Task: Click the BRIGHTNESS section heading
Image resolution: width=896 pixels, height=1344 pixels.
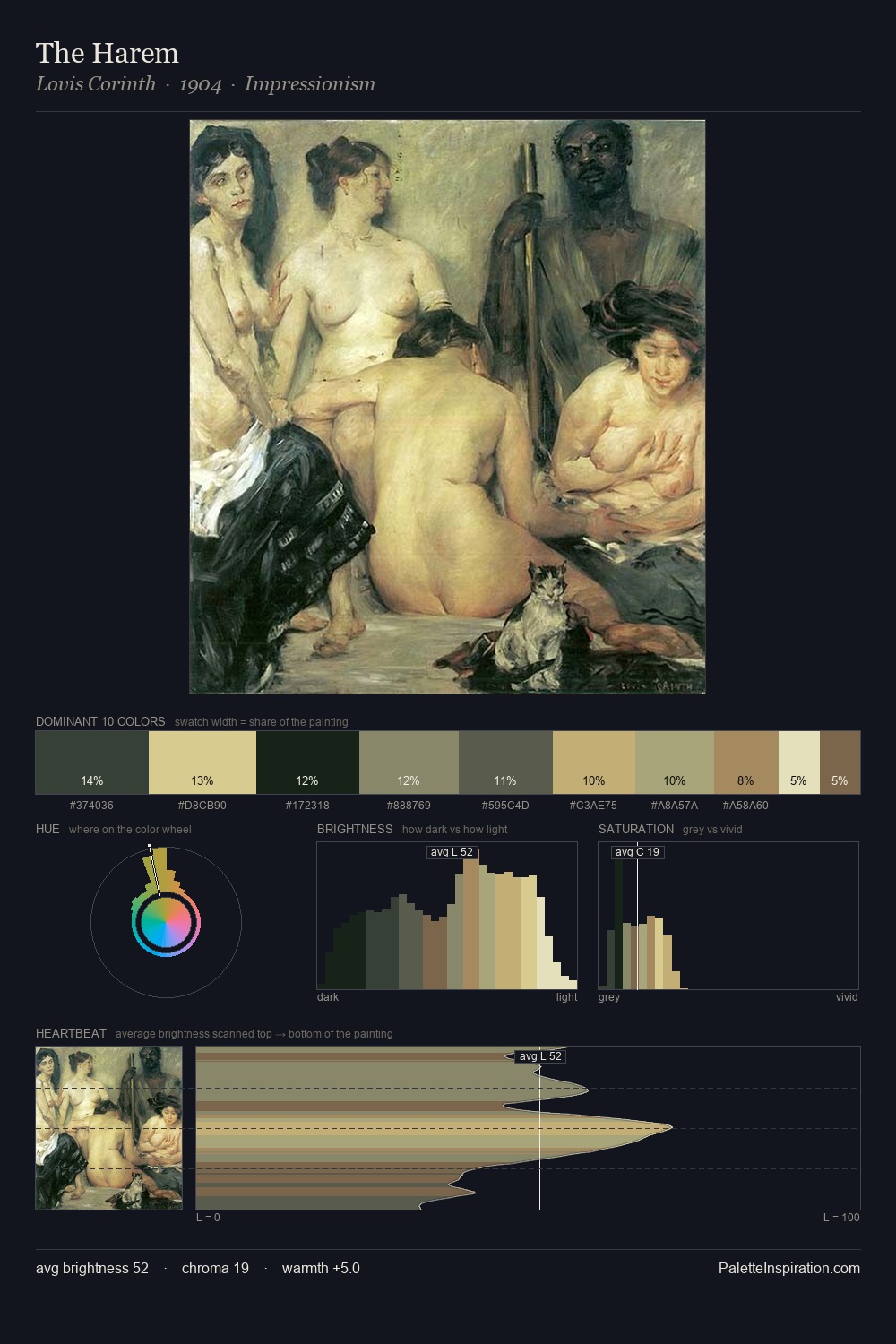Action: coord(355,829)
